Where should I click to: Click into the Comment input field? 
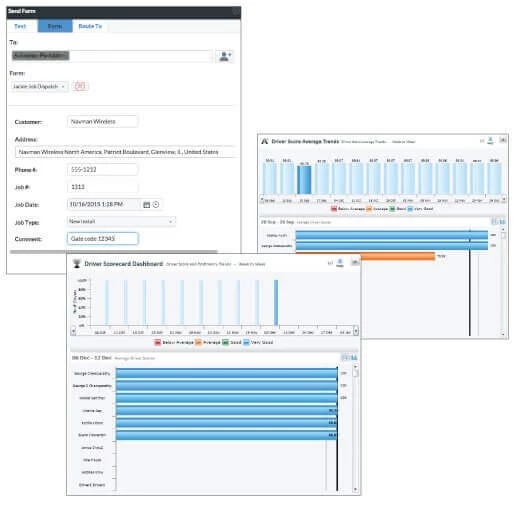point(103,239)
